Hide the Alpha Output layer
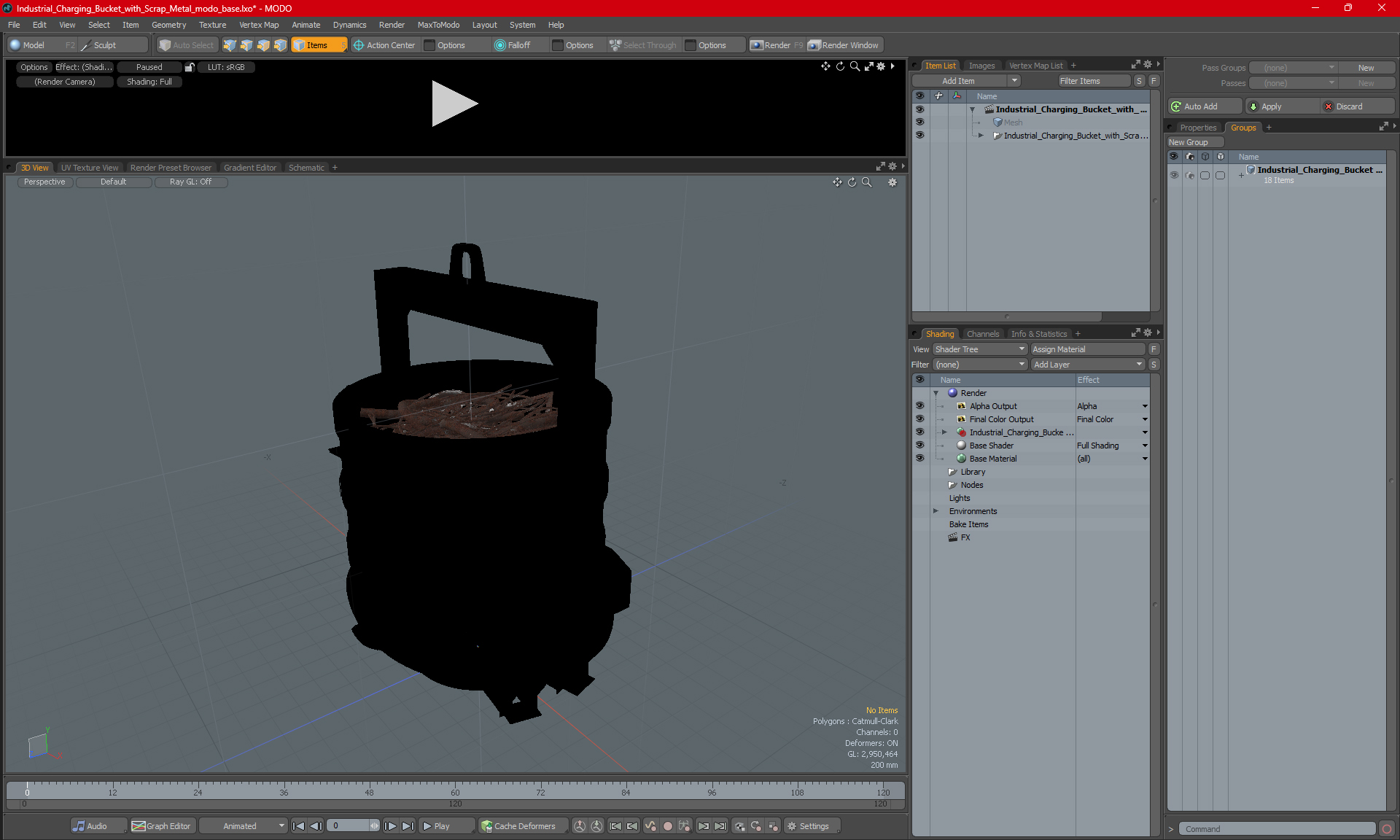Image resolution: width=1400 pixels, height=840 pixels. (x=919, y=406)
